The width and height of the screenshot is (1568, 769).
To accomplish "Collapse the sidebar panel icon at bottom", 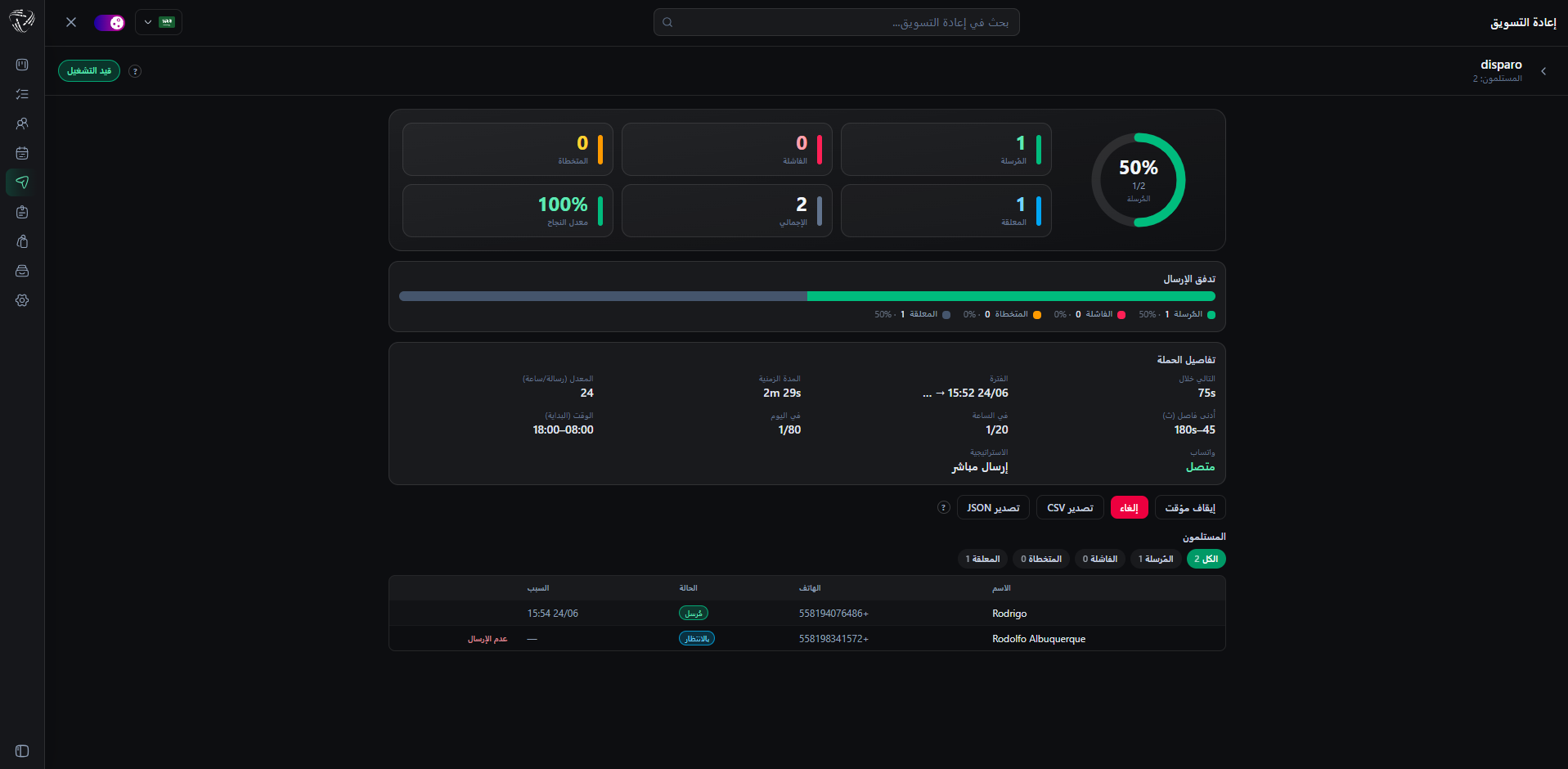I will click(22, 751).
